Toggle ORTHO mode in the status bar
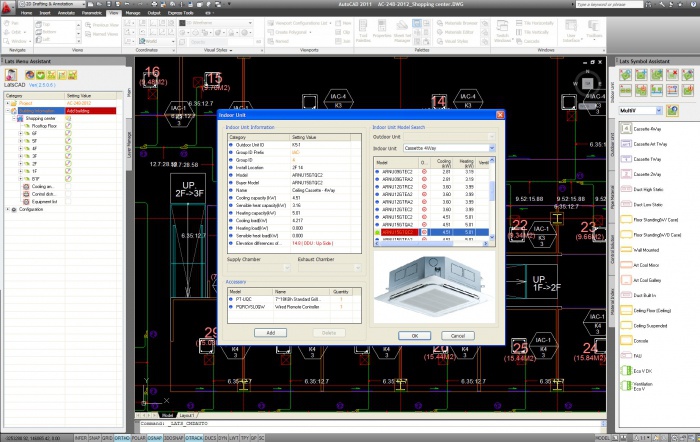 [122, 438]
